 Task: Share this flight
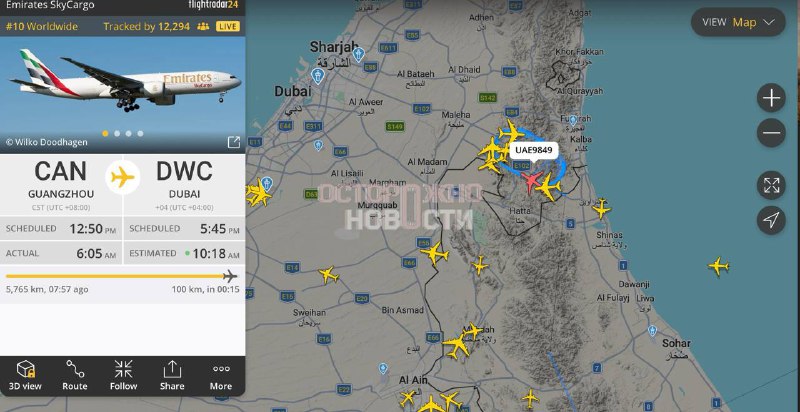[172, 375]
